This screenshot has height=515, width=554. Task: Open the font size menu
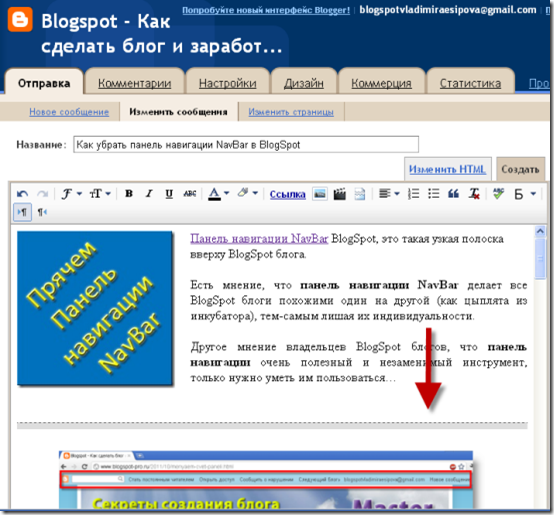click(100, 194)
